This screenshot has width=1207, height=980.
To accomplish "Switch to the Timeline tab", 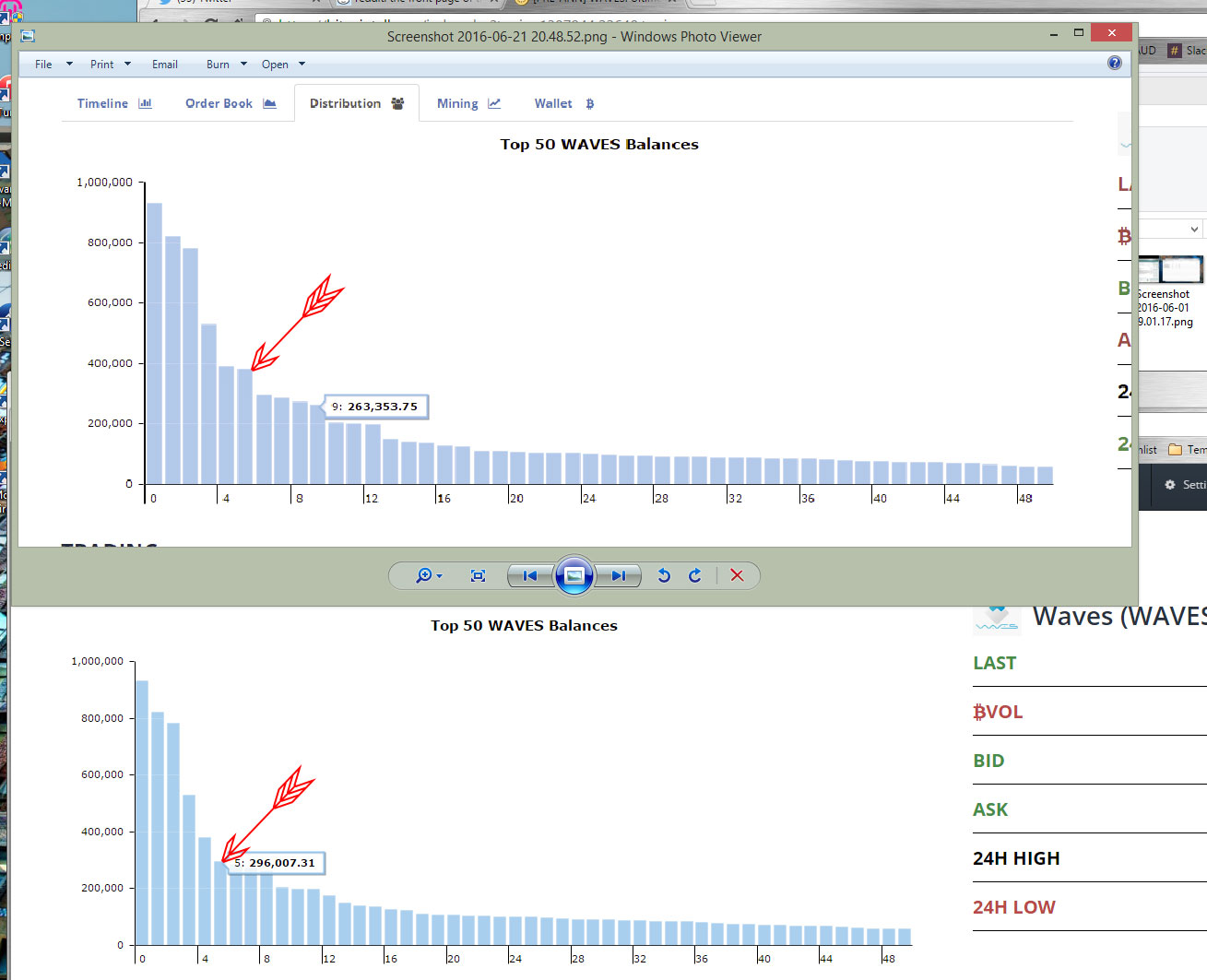I will (114, 103).
